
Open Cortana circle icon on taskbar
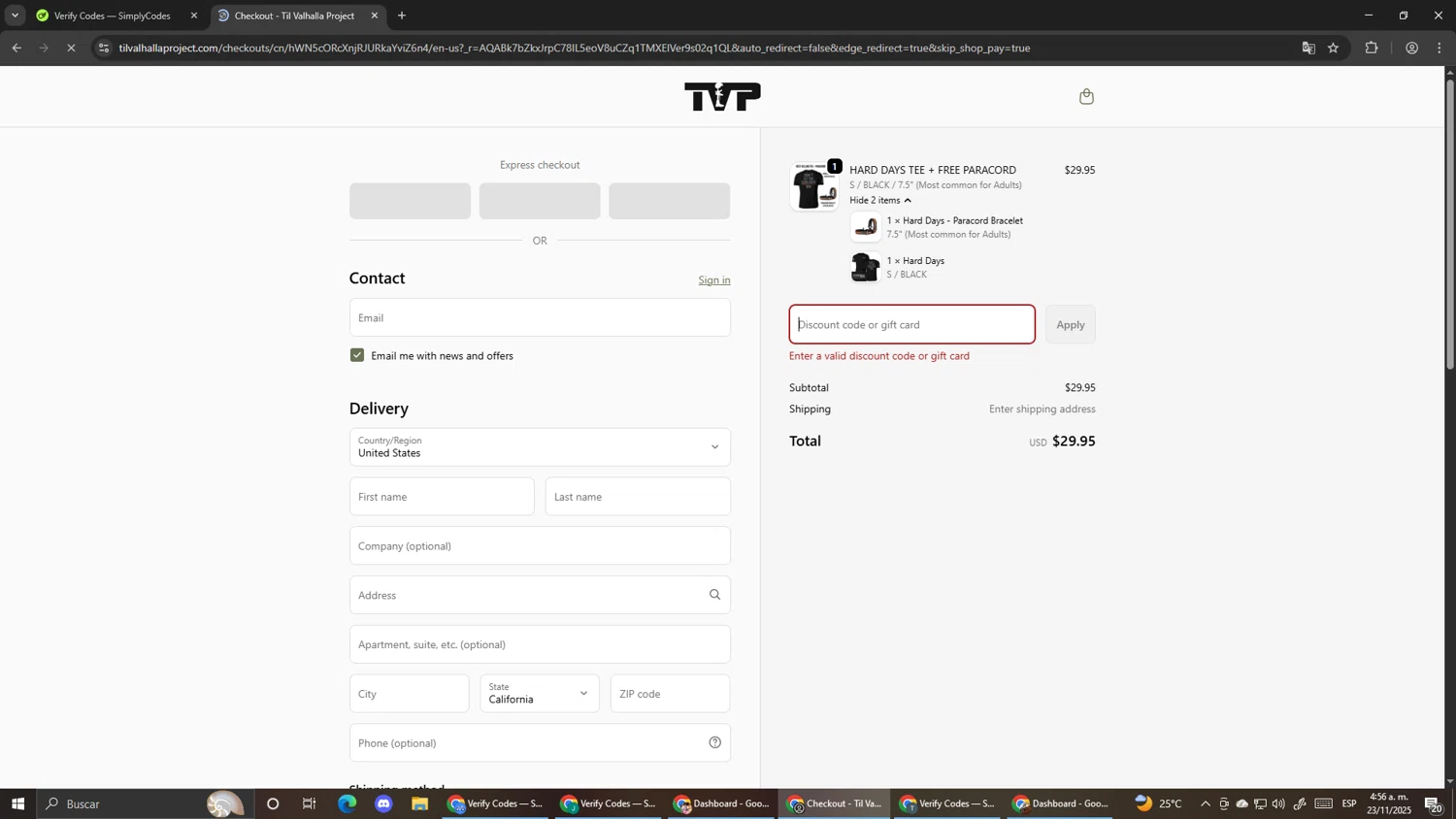(x=273, y=803)
